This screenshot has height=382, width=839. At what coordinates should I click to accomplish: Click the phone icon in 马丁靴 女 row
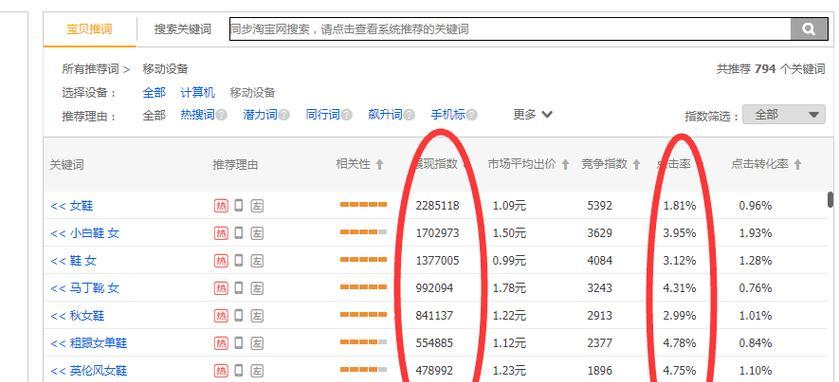tap(239, 287)
